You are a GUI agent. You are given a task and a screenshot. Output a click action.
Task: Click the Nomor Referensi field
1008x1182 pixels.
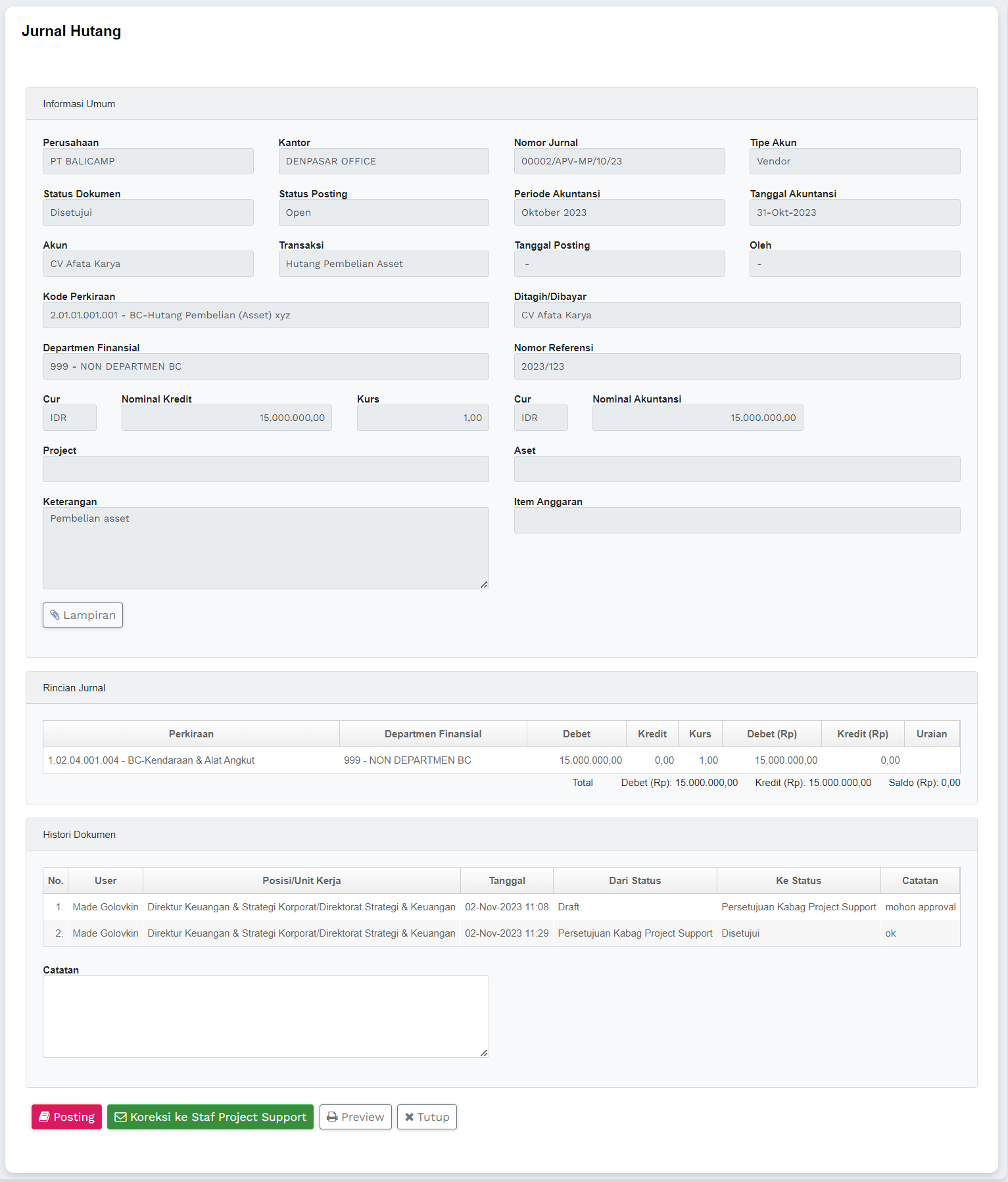pyautogui.click(x=736, y=366)
